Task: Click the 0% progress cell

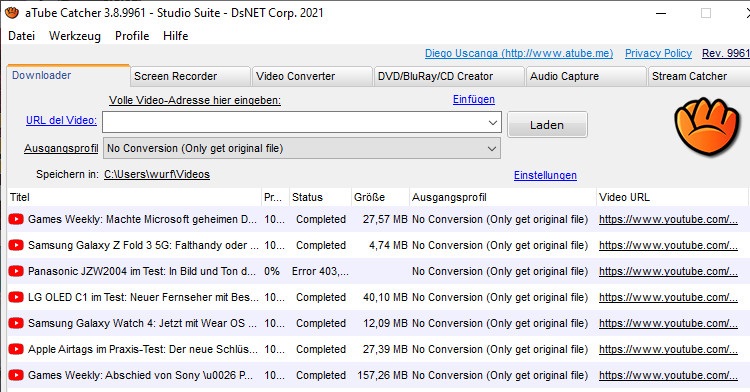Action: [x=272, y=271]
